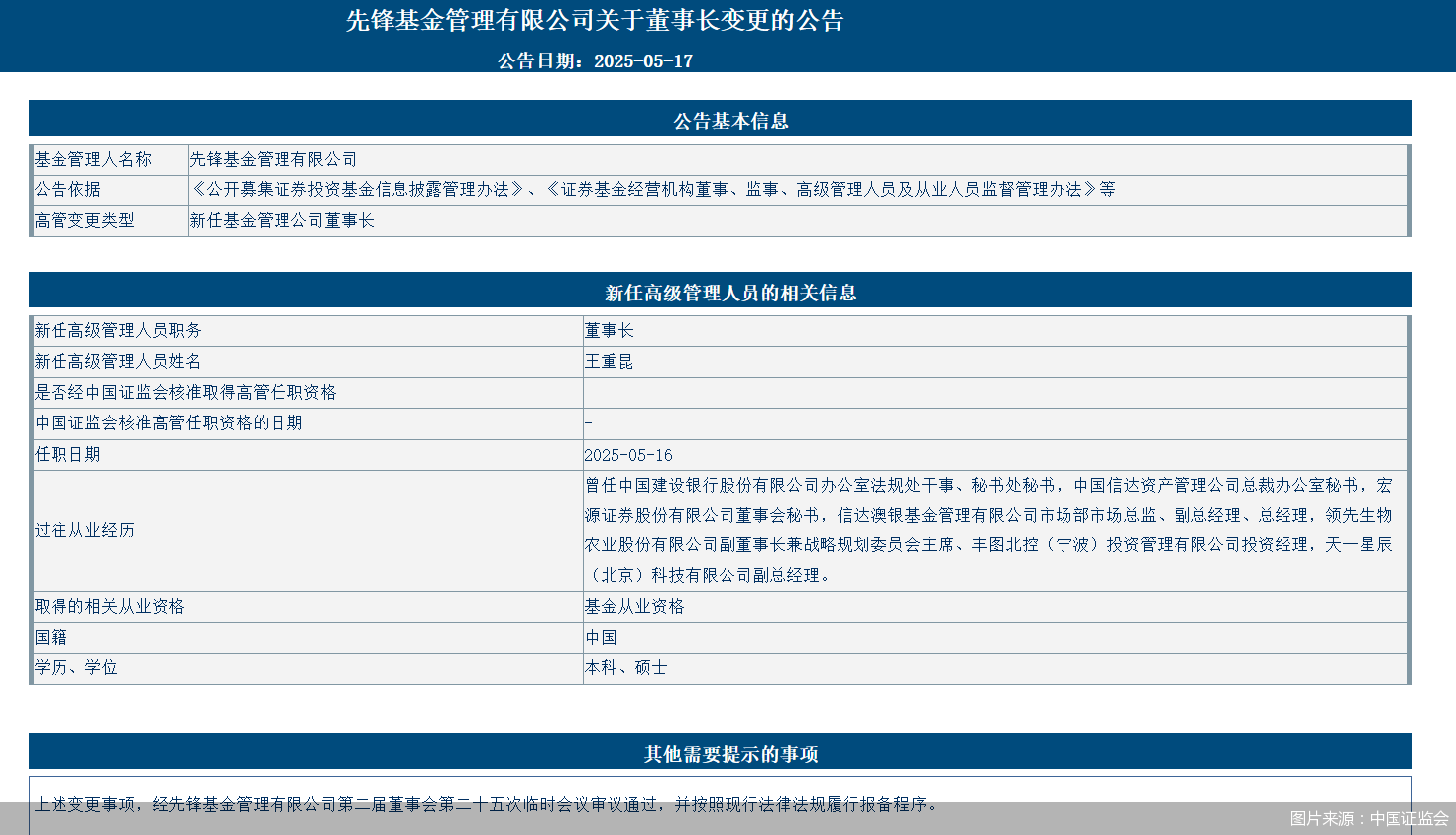Click the title 先锋基金管理有限公司关于董事长变更的公告
The width and height of the screenshot is (1456, 835).
coord(595,21)
